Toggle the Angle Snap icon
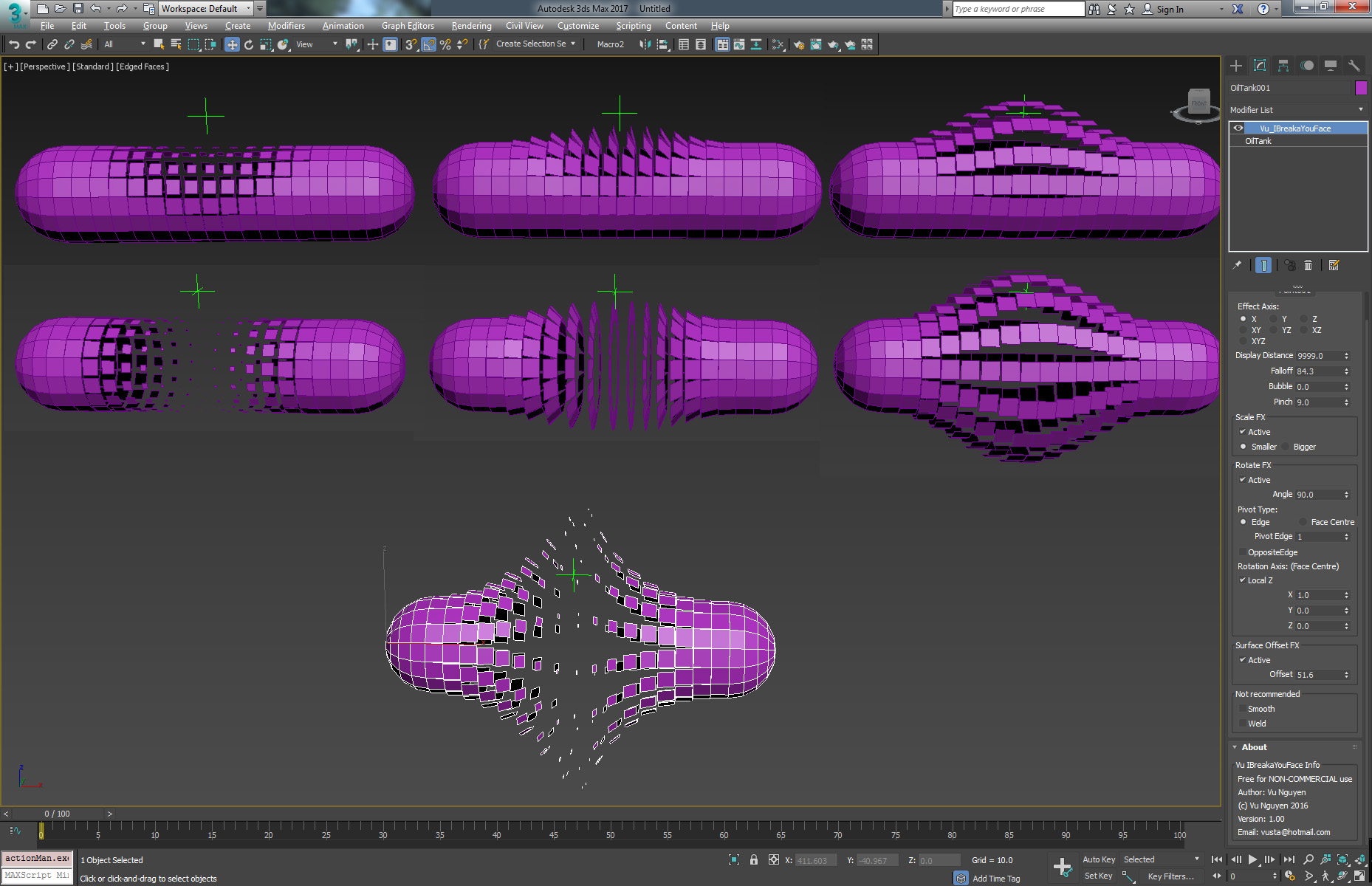The width and height of the screenshot is (1372, 886). (x=428, y=44)
